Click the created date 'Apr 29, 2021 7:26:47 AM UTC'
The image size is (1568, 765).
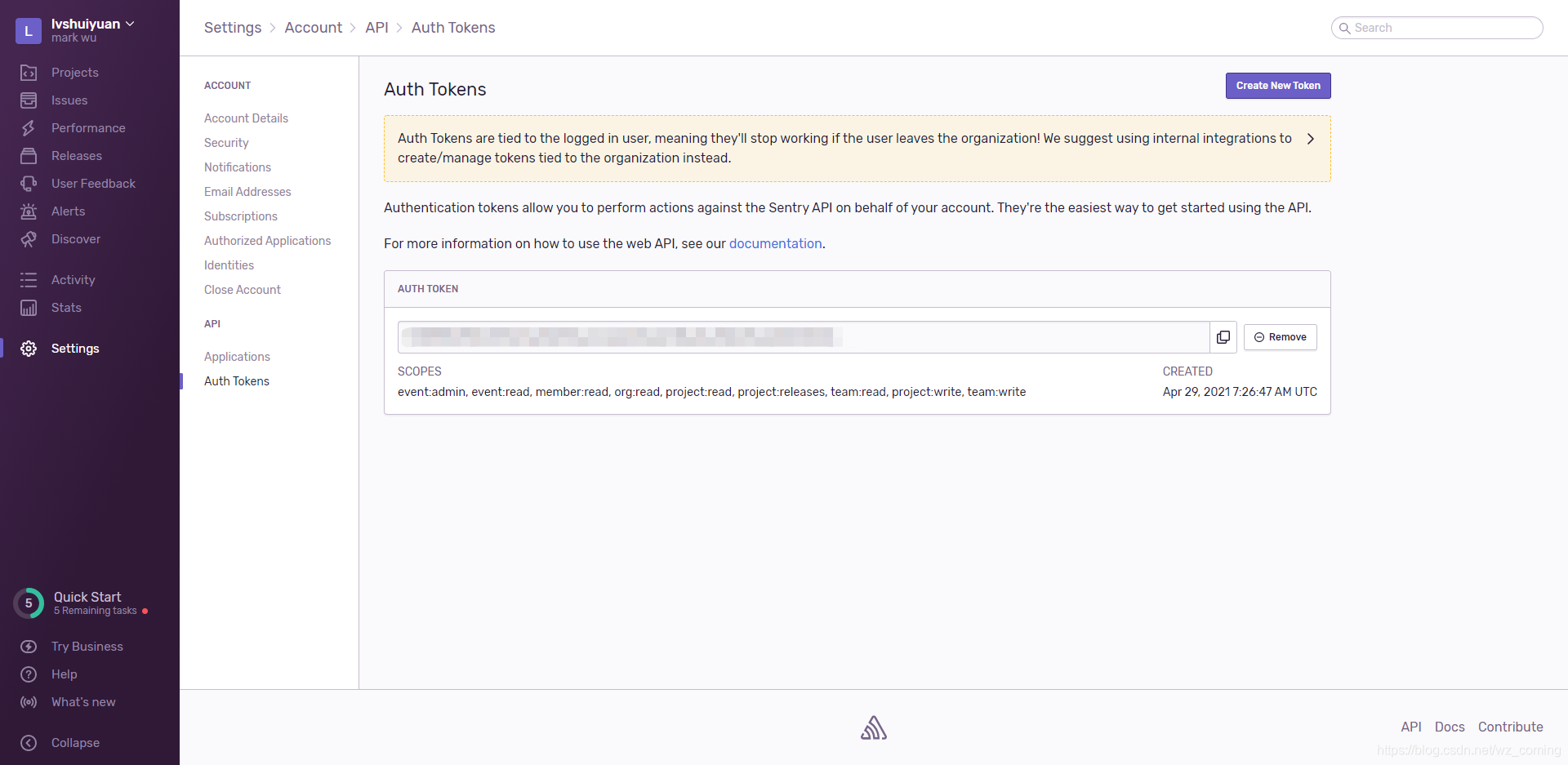pyautogui.click(x=1240, y=392)
